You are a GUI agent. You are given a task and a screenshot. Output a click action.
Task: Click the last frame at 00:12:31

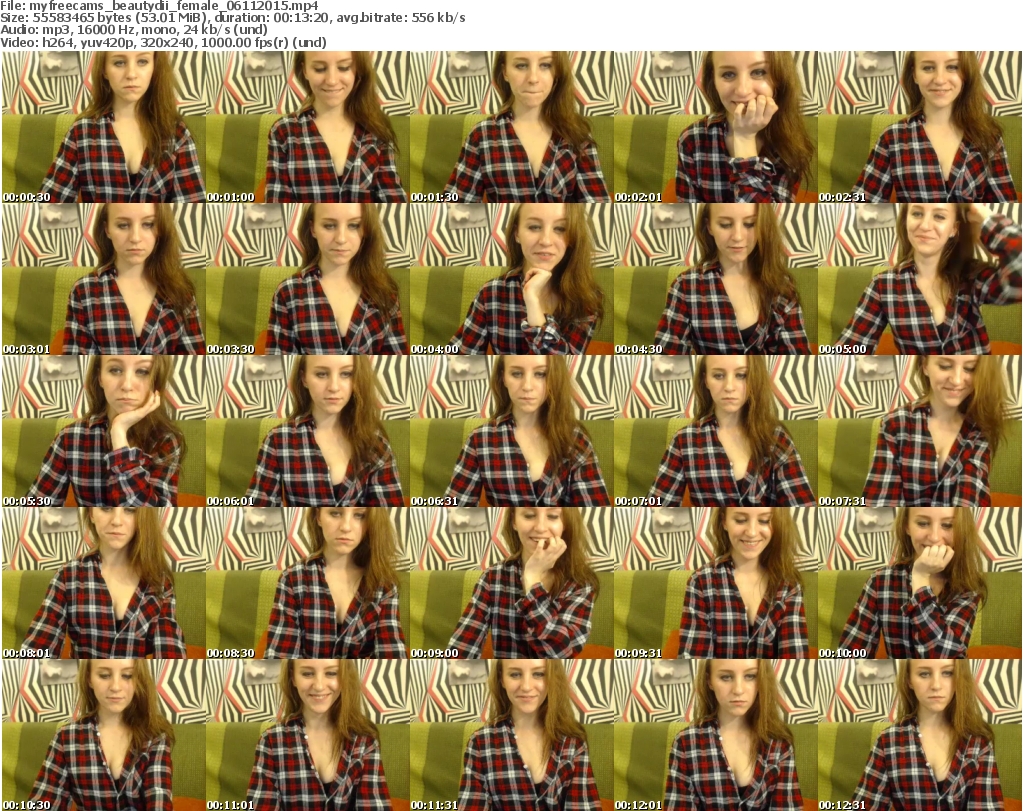919,735
